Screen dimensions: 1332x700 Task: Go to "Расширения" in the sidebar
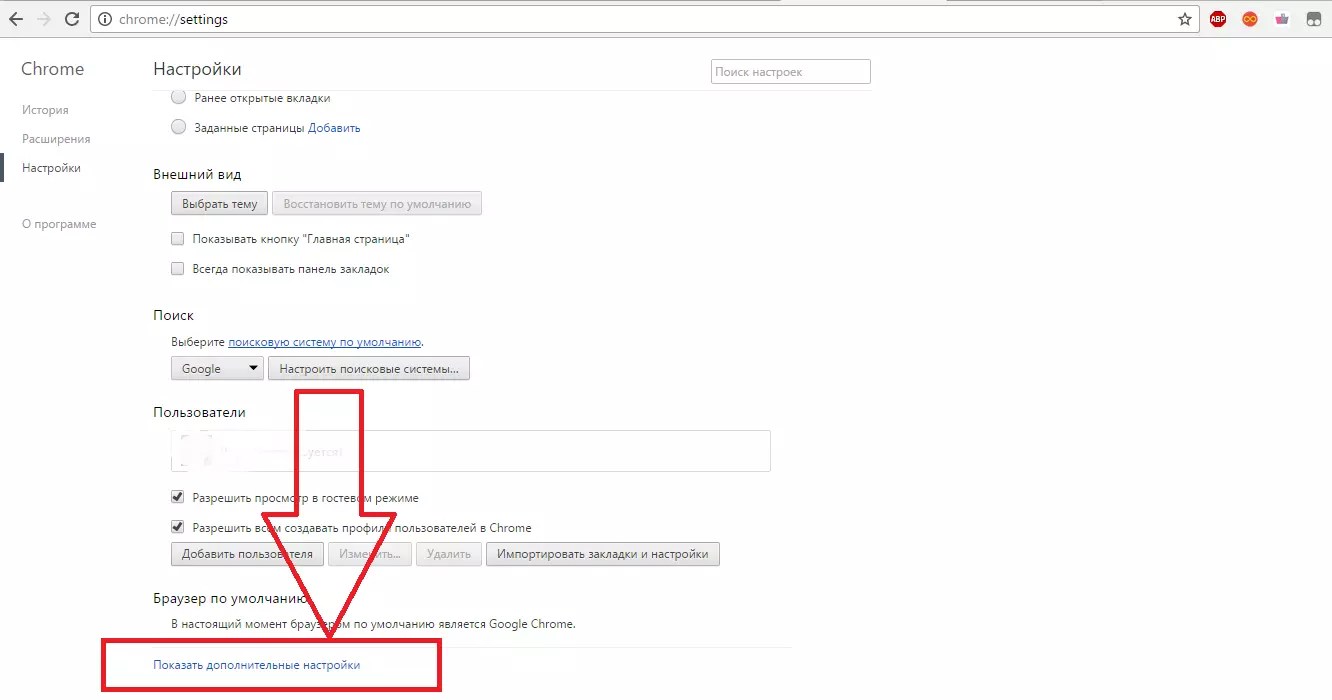[x=56, y=139]
